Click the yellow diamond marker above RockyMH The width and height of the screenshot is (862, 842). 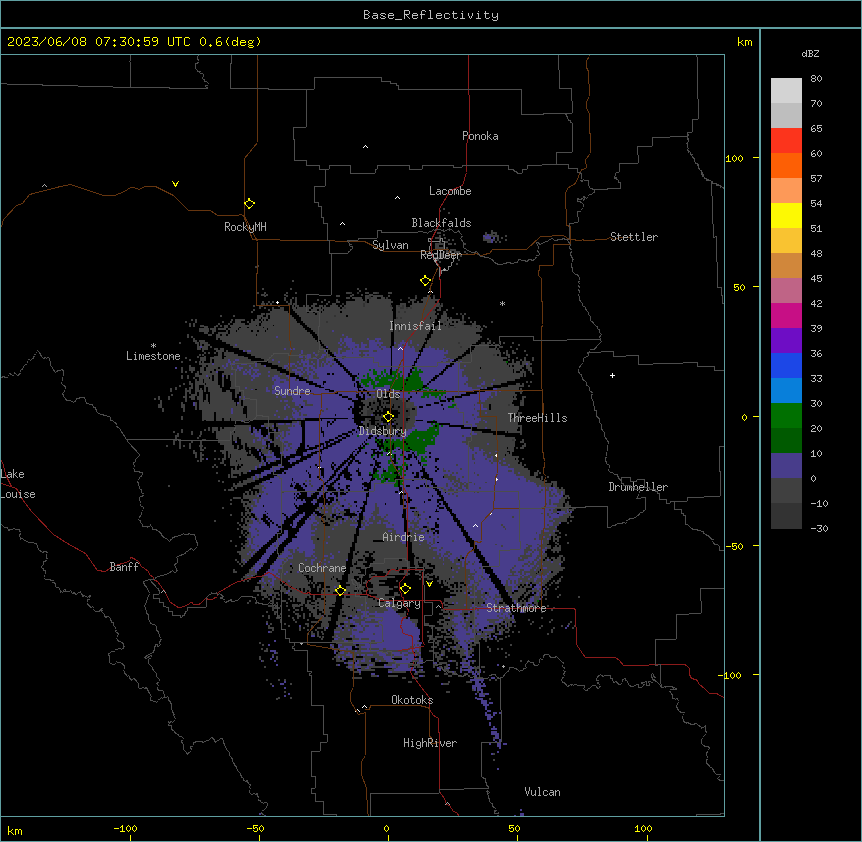pyautogui.click(x=250, y=204)
